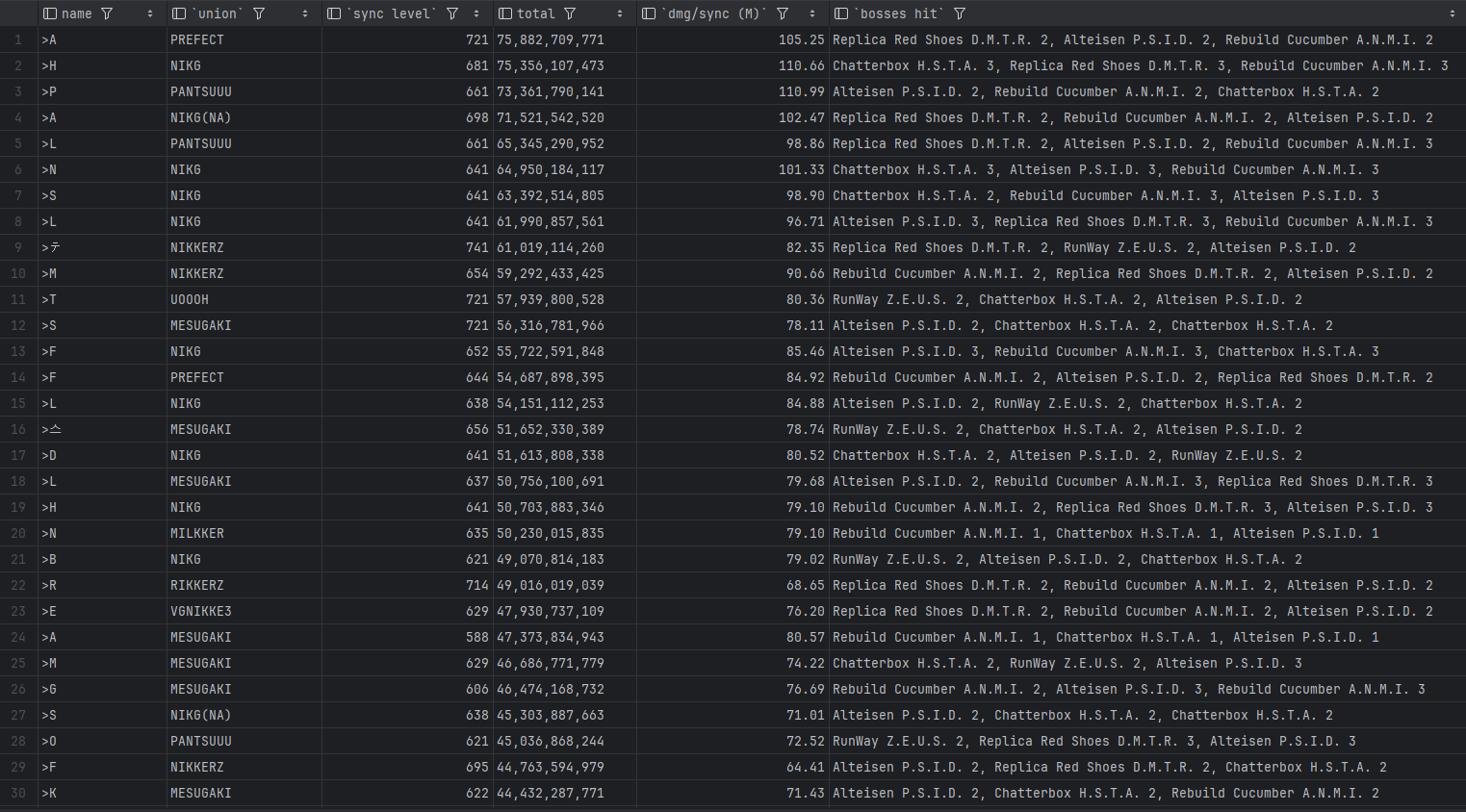
Task: Click the filter icon on the name column
Action: (x=107, y=13)
